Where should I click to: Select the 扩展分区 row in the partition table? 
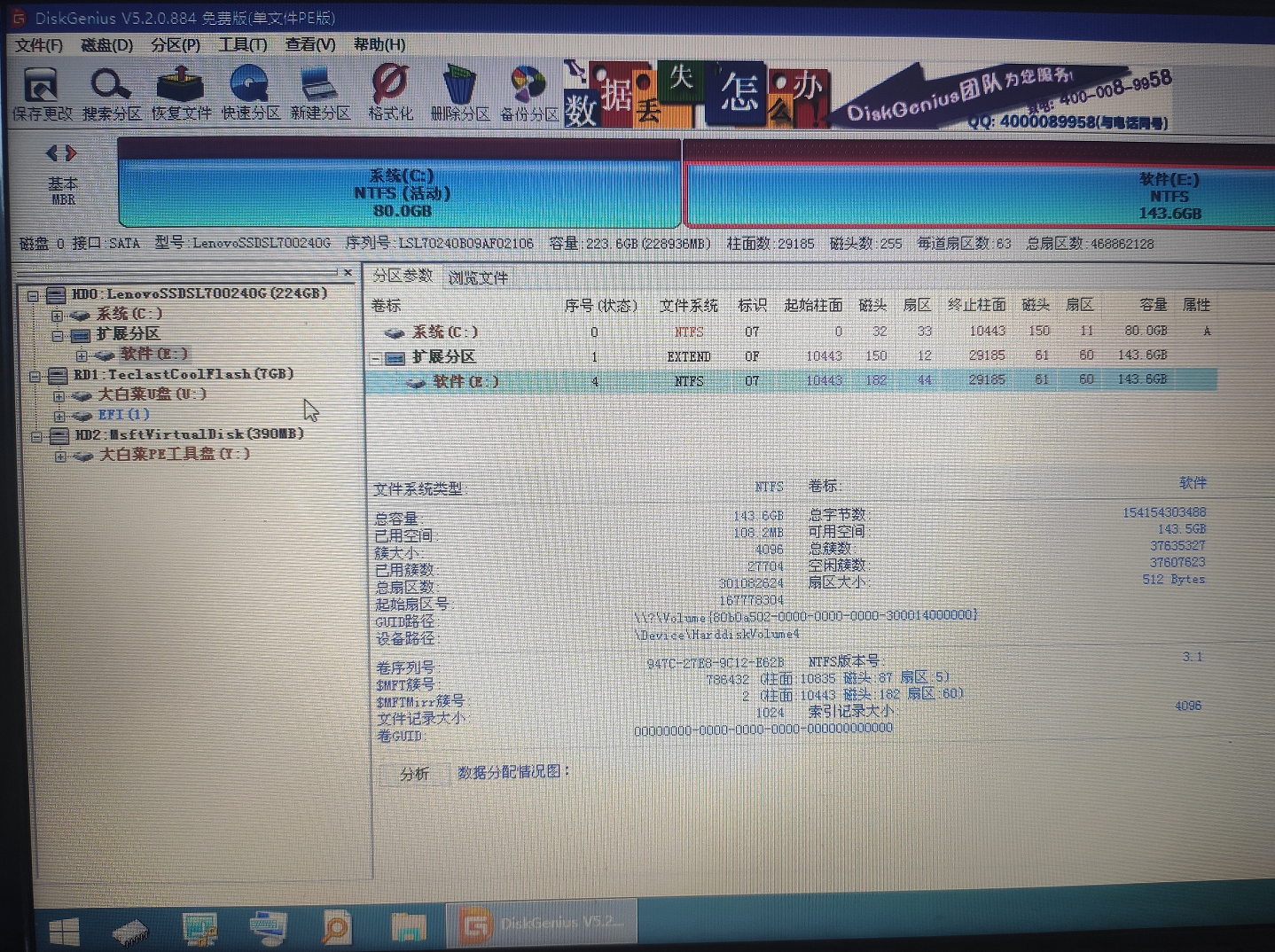point(792,356)
